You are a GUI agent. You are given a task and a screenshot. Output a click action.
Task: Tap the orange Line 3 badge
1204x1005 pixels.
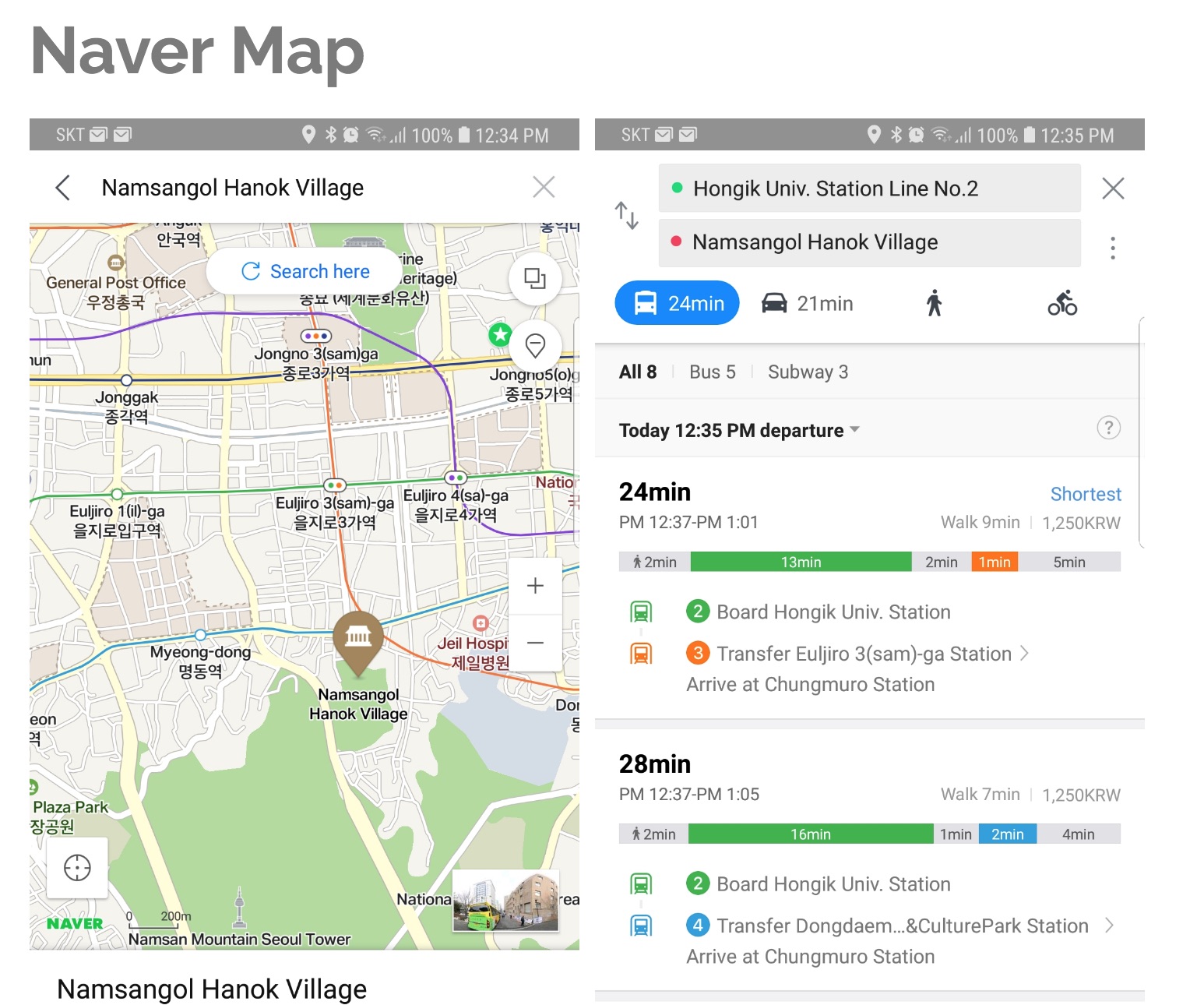coord(698,653)
